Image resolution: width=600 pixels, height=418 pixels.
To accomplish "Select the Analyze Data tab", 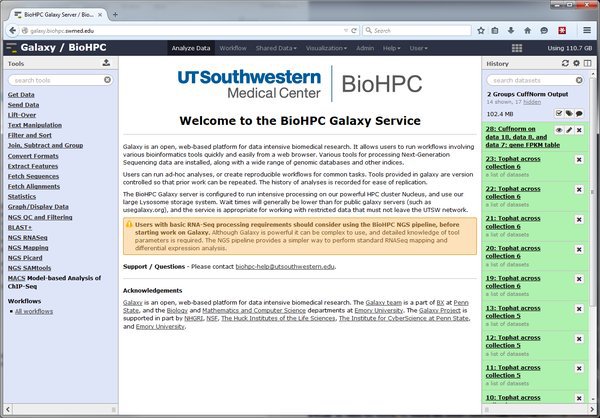I will (191, 48).
